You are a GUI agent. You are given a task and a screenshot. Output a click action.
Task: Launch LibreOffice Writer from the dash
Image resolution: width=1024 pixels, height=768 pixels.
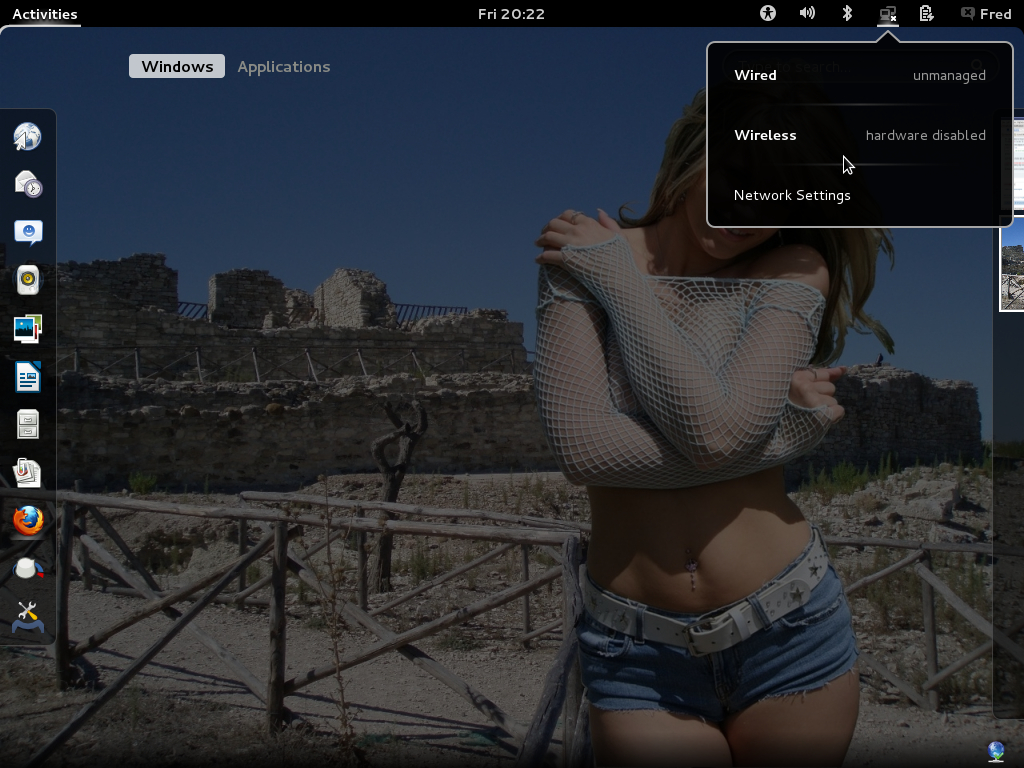(x=27, y=377)
